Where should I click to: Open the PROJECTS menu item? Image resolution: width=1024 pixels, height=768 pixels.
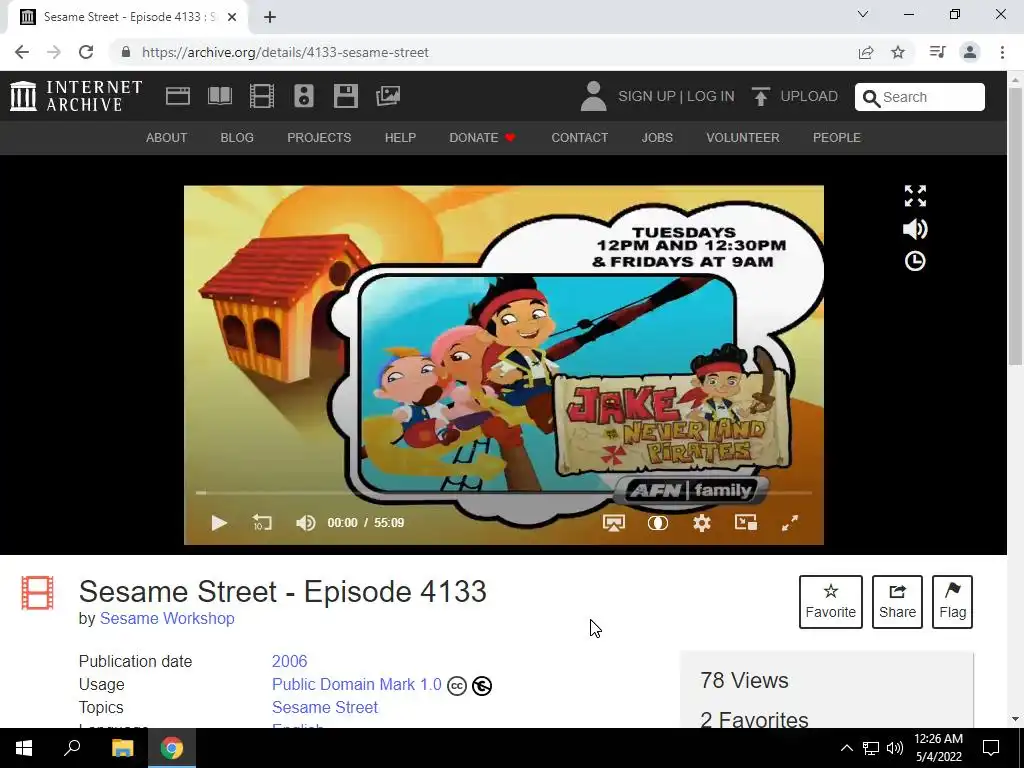[319, 138]
